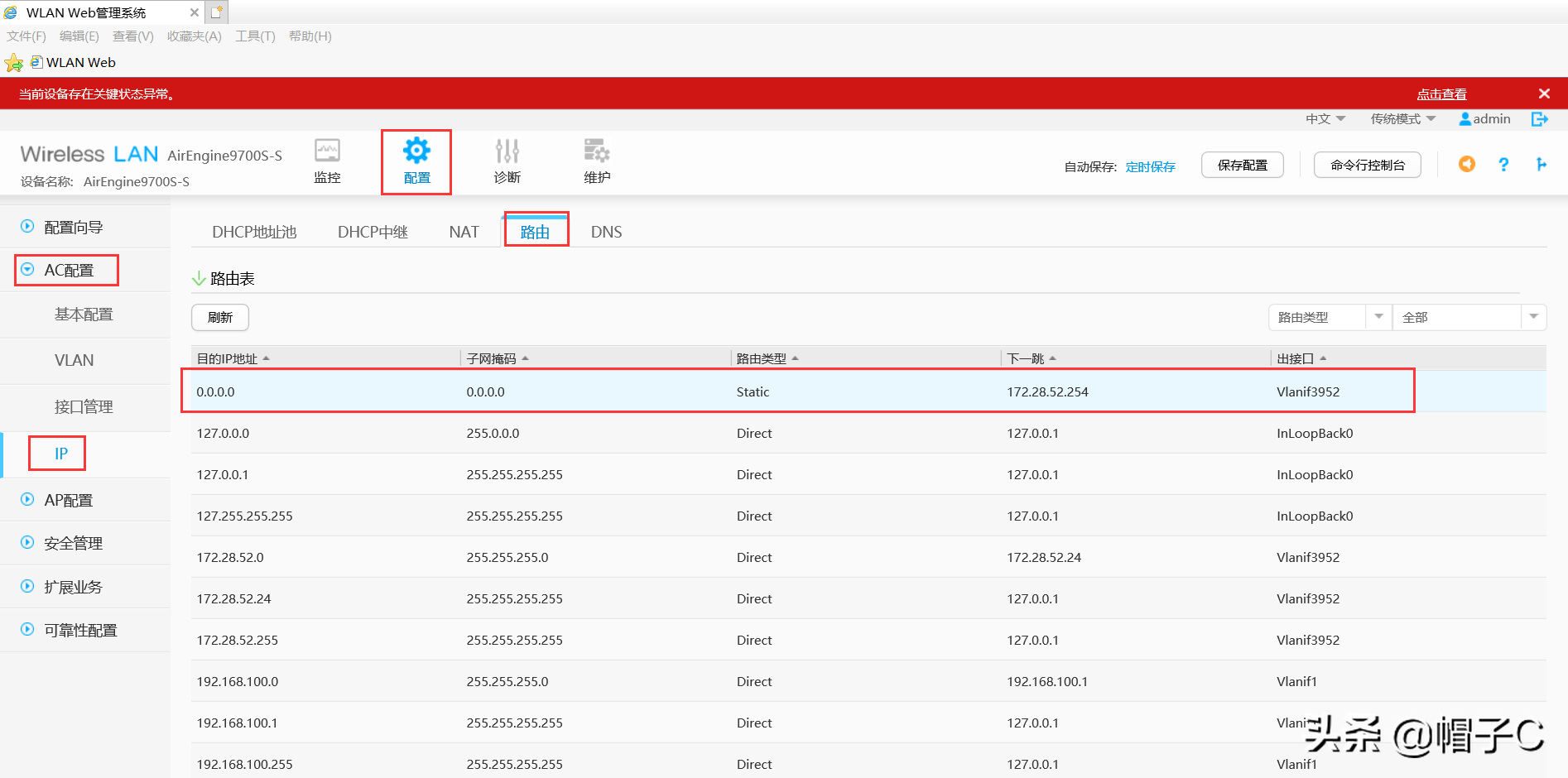Open the 传统模式 mode dropdown
The height and width of the screenshot is (778, 1568).
1403,119
